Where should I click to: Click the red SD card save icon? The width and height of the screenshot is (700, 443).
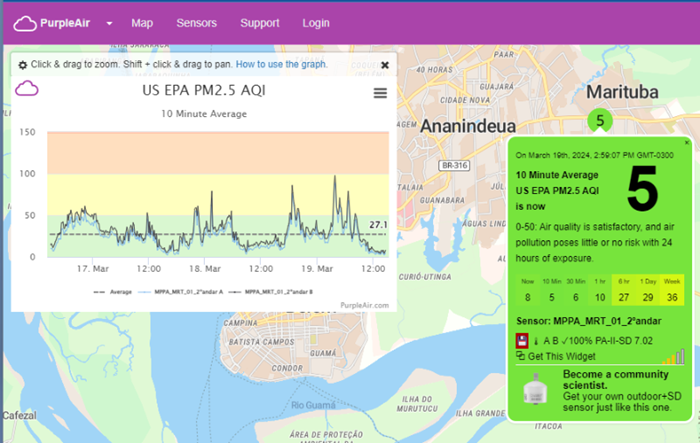522,341
